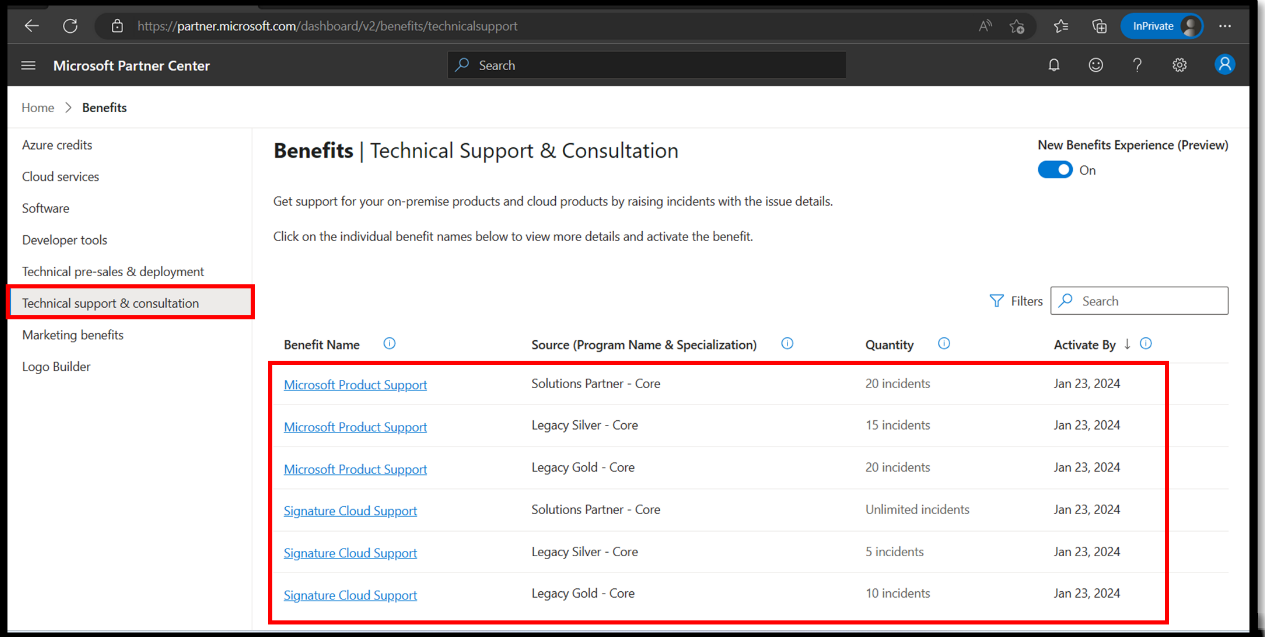Open Marketing benefits in sidebar
Viewport: 1265px width, 637px height.
click(73, 335)
